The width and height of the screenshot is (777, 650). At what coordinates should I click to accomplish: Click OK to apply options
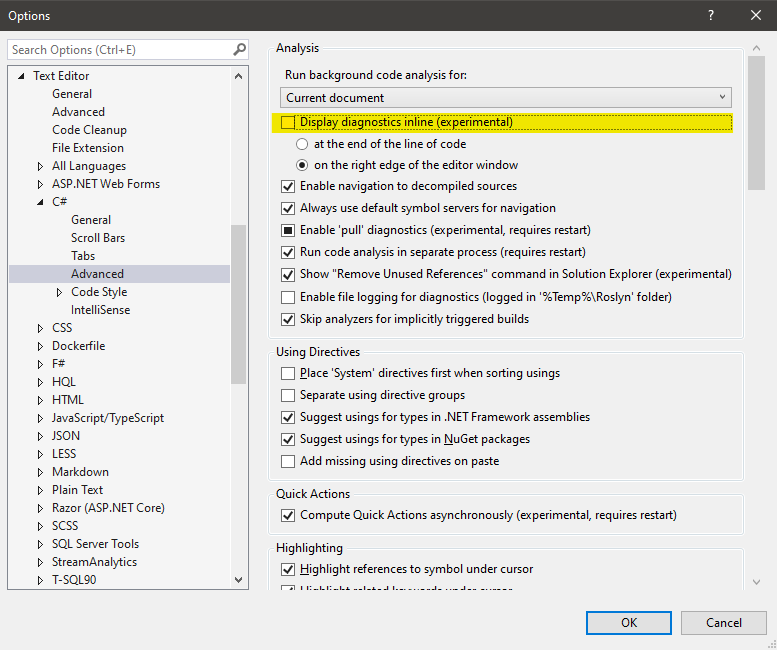[x=629, y=623]
